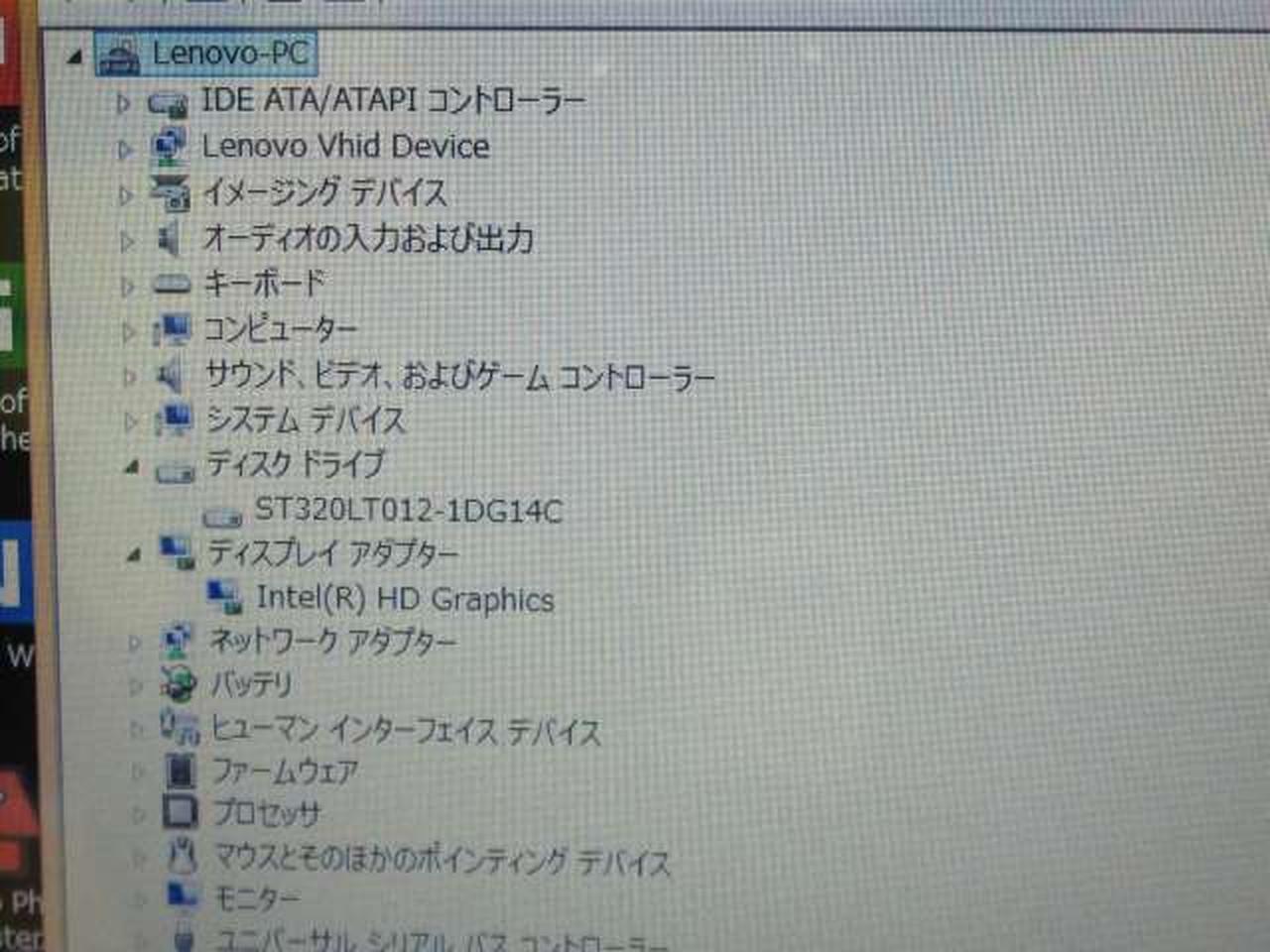The height and width of the screenshot is (952, 1270).
Task: Click the マウス pointing device icon
Action: 182,857
